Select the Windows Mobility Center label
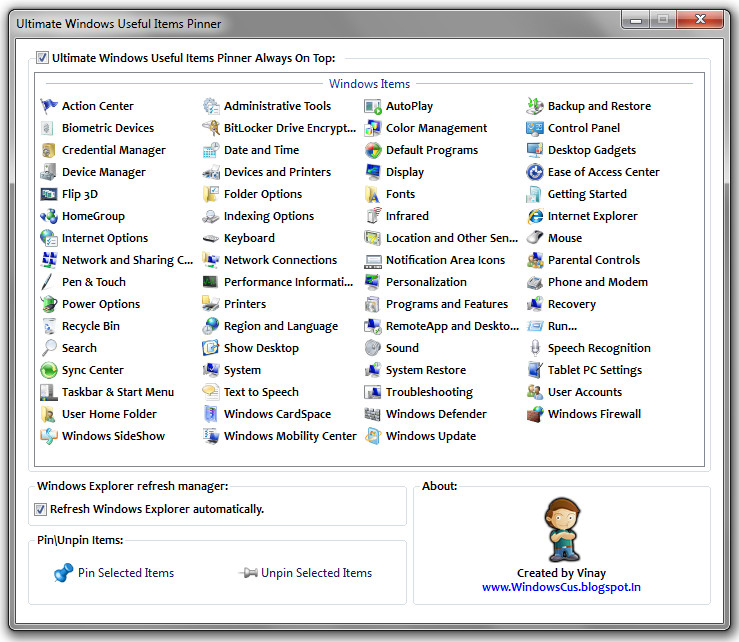This screenshot has height=642, width=739. 290,436
